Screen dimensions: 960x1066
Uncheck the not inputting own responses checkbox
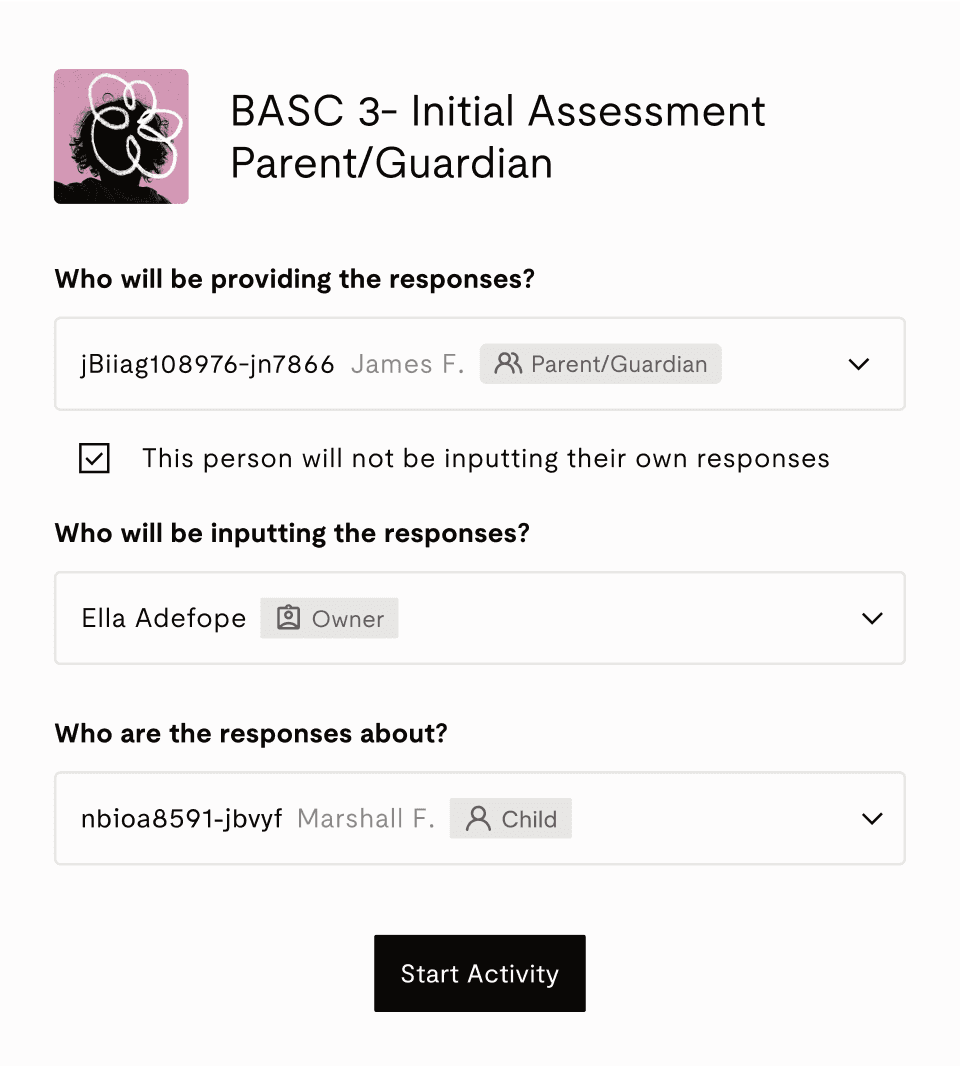[95, 458]
